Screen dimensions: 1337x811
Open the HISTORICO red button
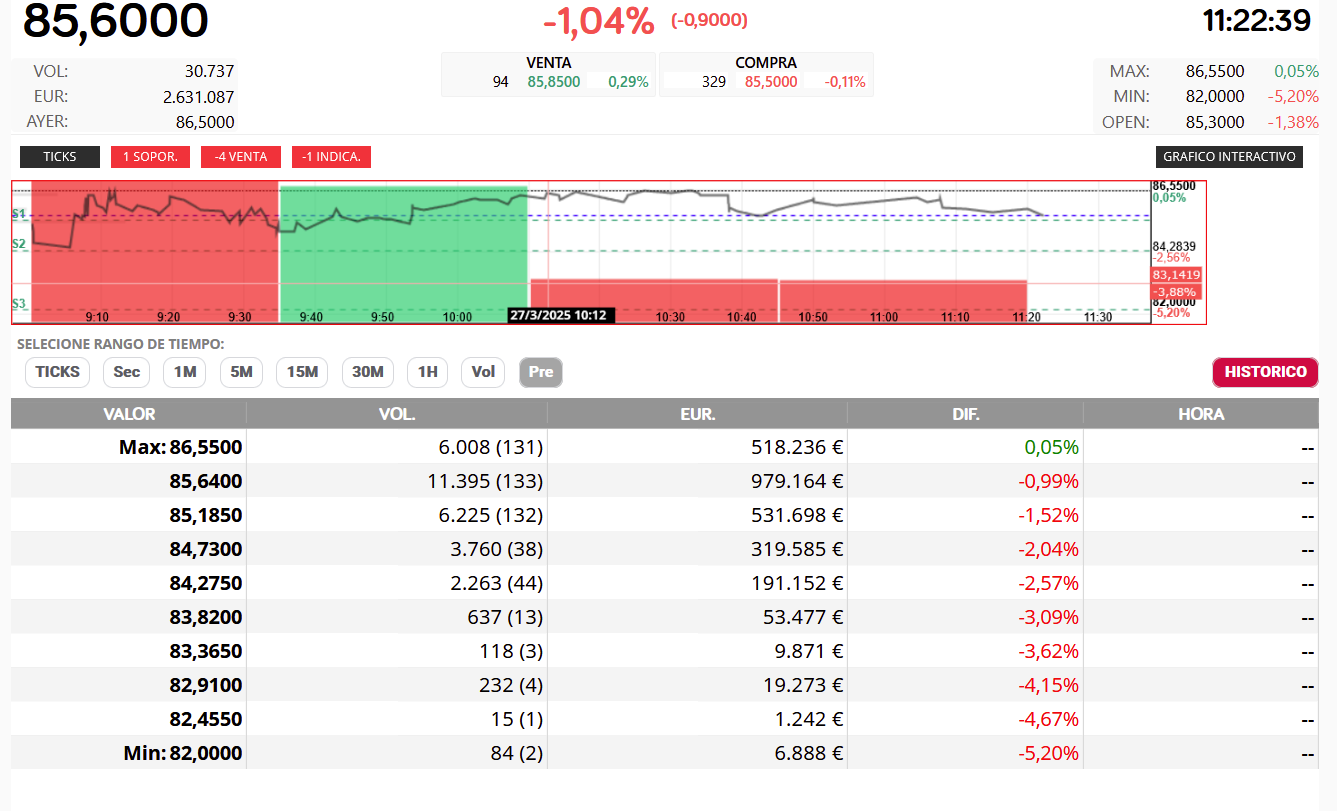click(x=1265, y=372)
